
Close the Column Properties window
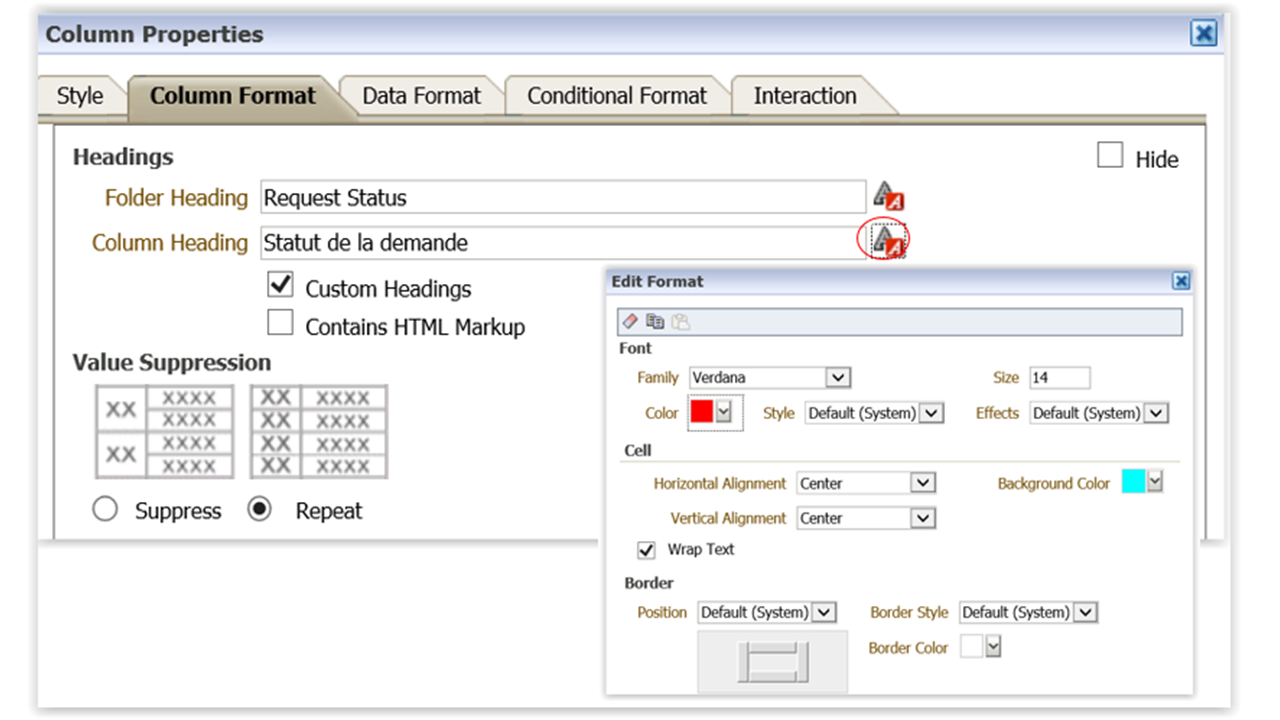[x=1204, y=34]
